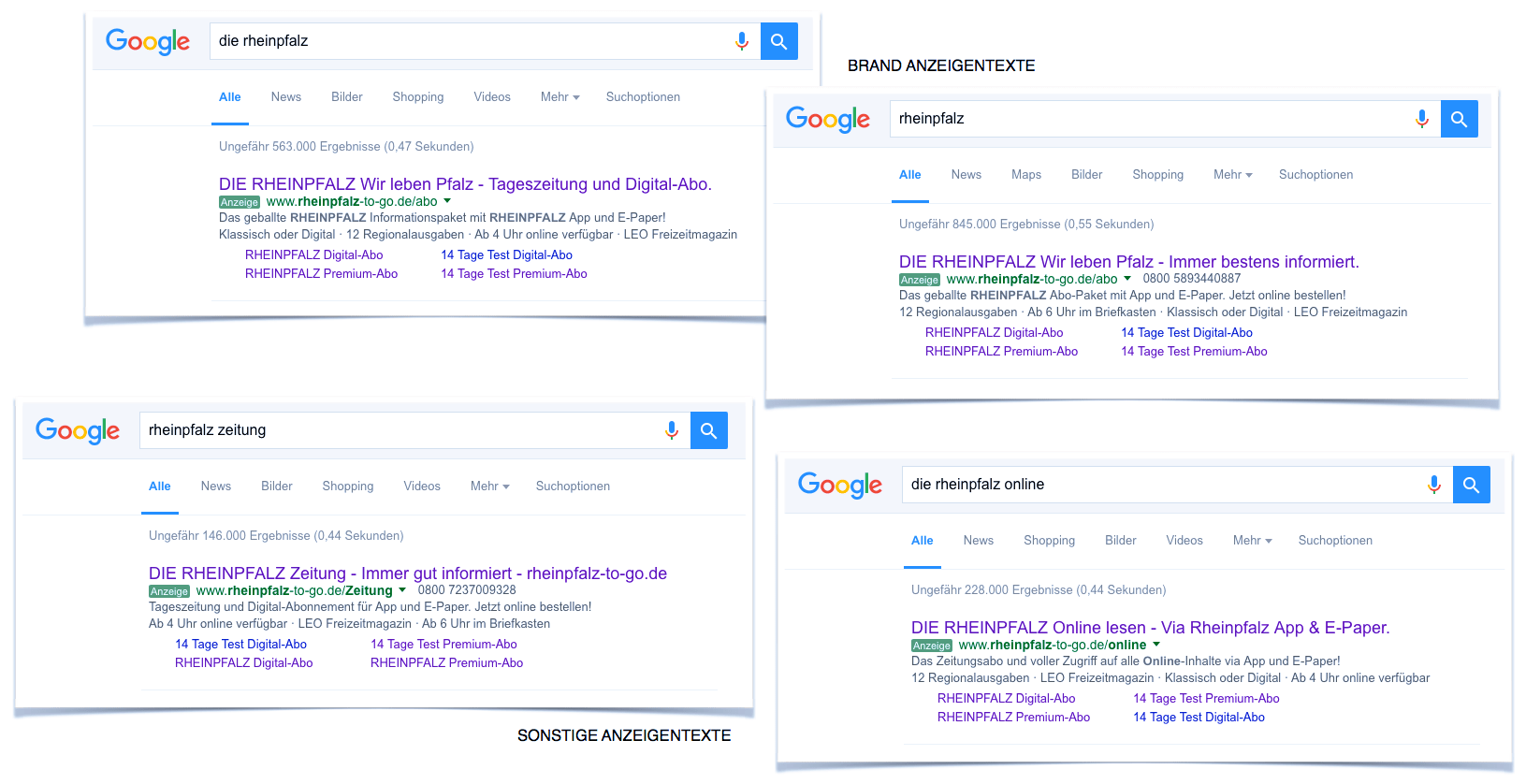Screen dimensions: 1526x784
Task: Select Bilder tab in 'rheinpfalz zeitung' results
Action: tap(277, 486)
